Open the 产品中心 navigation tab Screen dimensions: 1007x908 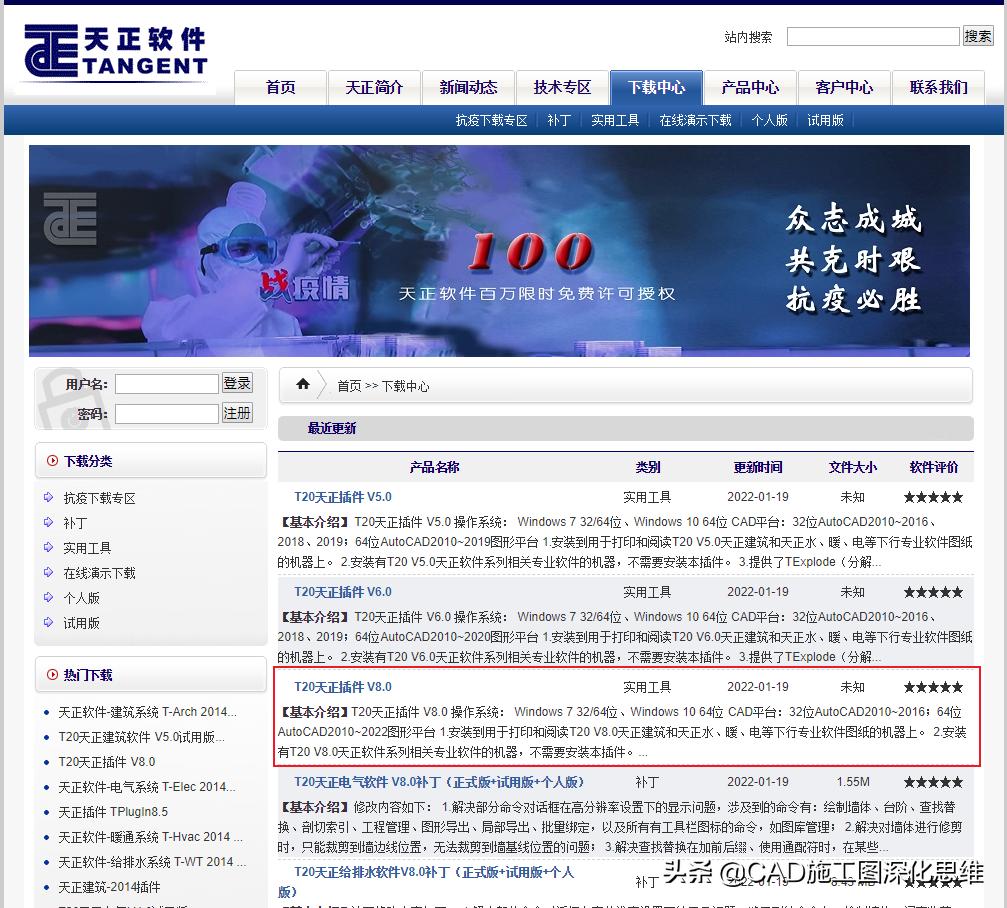click(x=750, y=87)
